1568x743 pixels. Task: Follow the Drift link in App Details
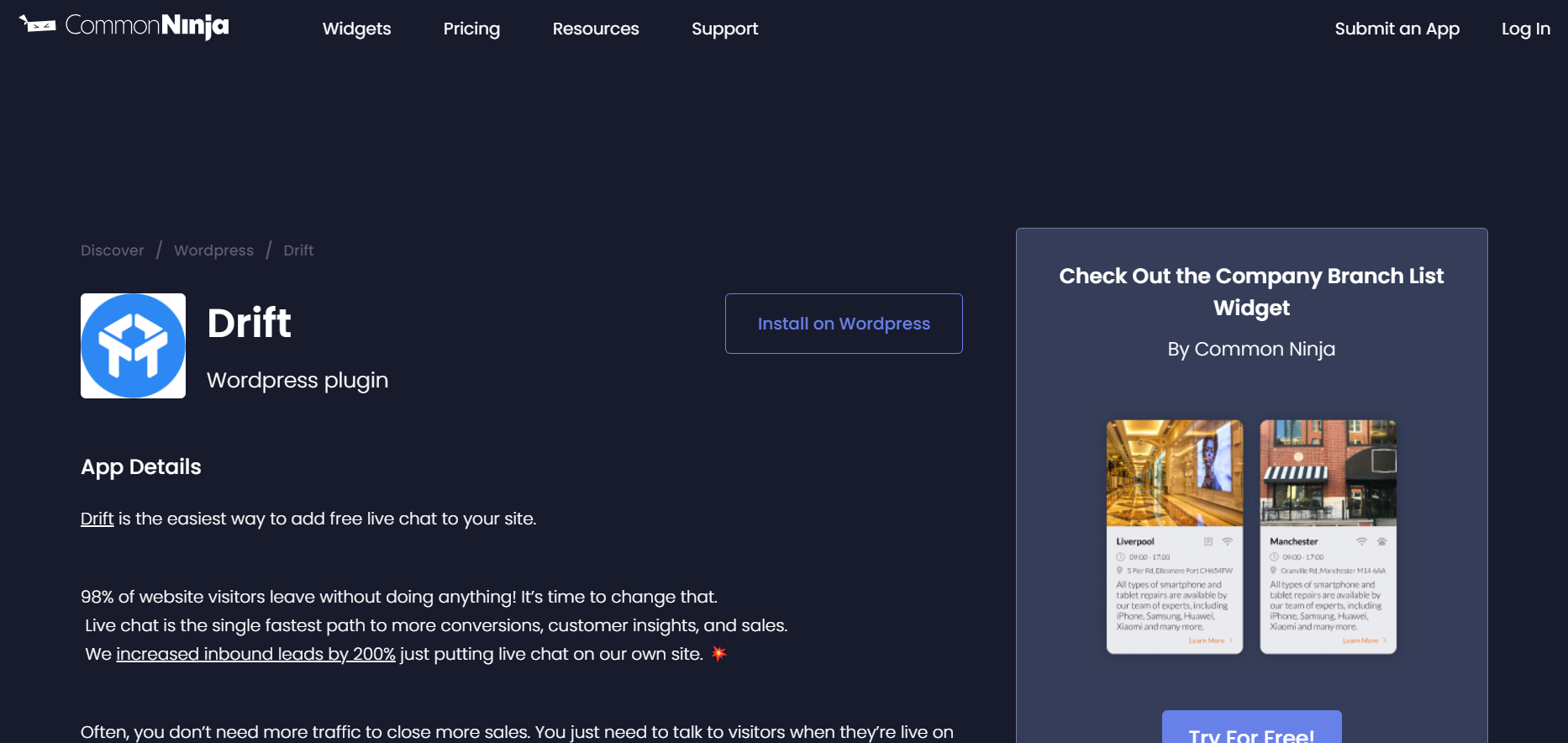(x=97, y=519)
